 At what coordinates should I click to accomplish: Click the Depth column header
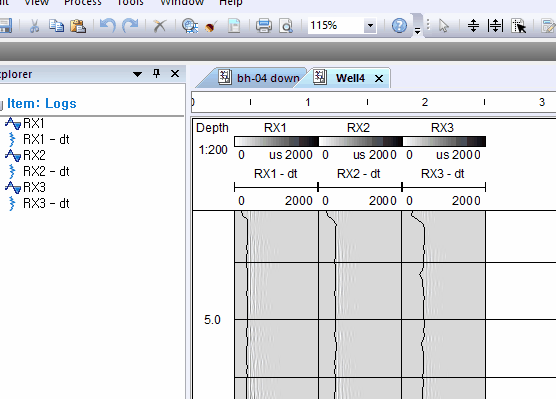click(212, 128)
